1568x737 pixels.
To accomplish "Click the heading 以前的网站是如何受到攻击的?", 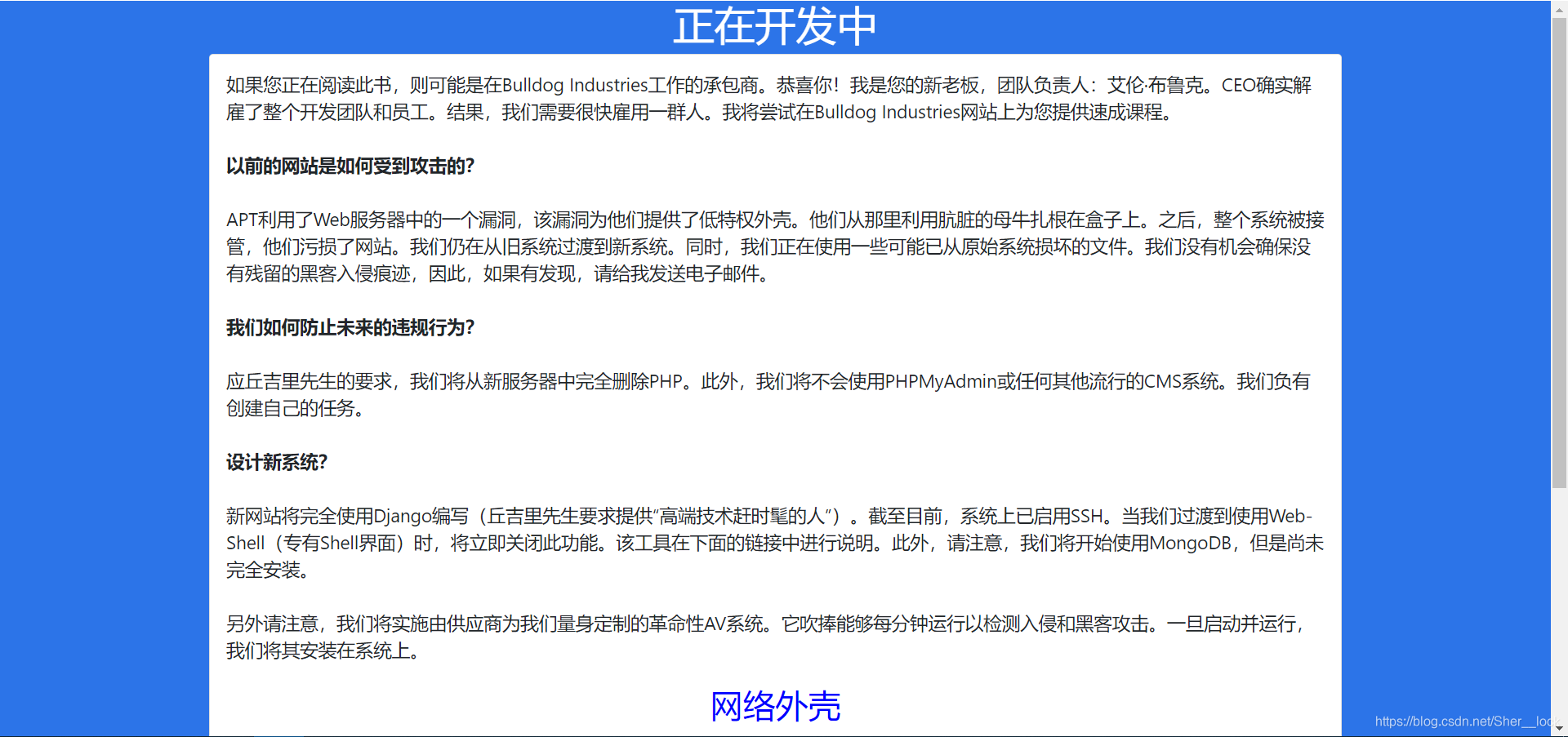I will [350, 166].
